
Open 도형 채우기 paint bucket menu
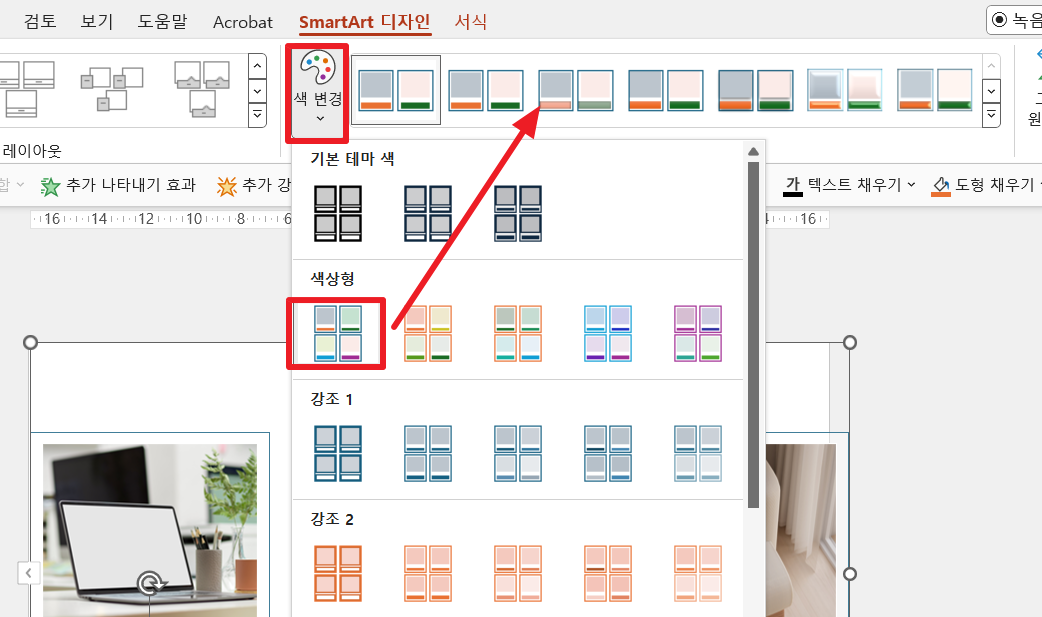(x=986, y=185)
